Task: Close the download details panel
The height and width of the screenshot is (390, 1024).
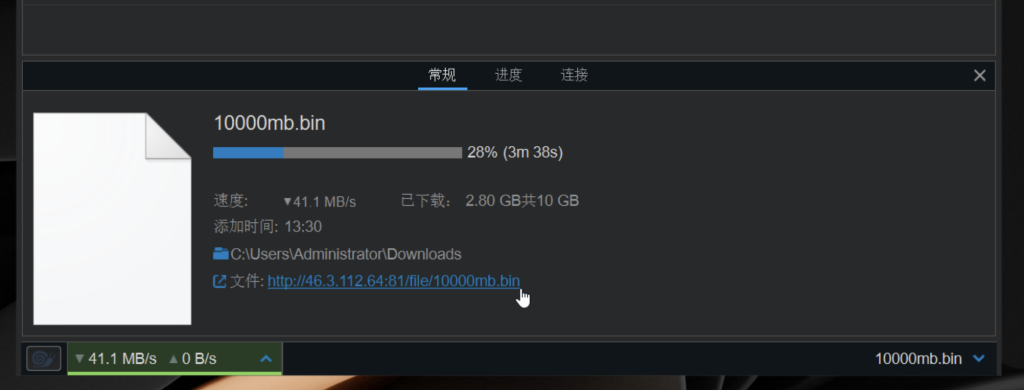Action: (x=980, y=76)
